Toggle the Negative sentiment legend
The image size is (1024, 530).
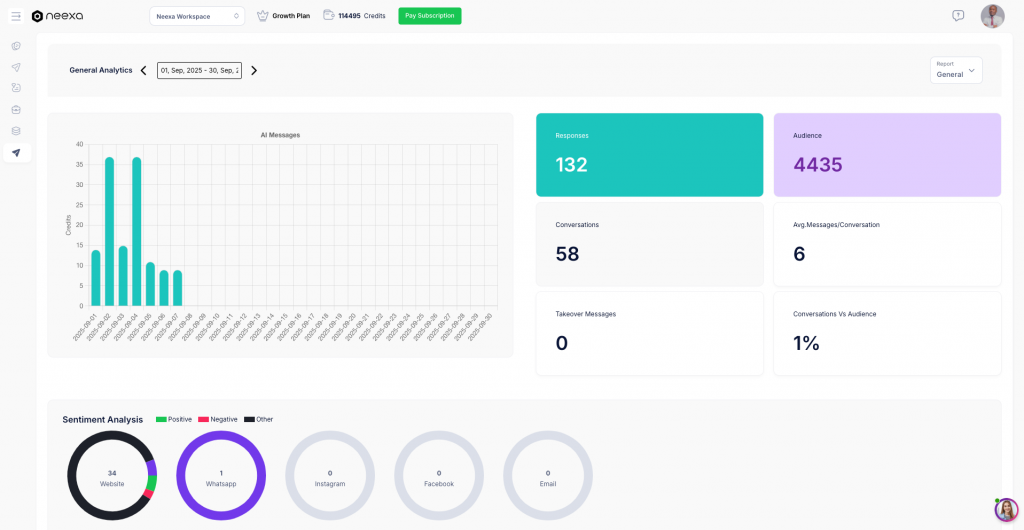pos(219,419)
